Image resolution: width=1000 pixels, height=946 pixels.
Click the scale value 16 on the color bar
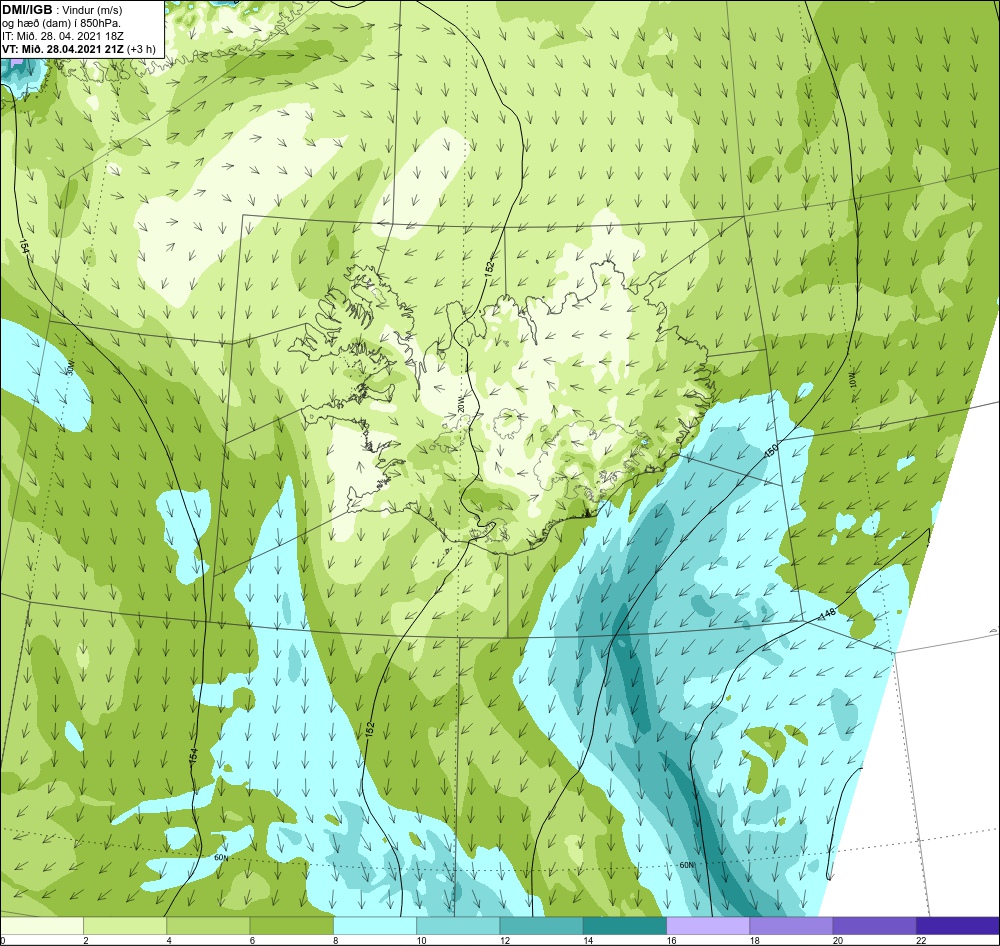click(x=672, y=940)
